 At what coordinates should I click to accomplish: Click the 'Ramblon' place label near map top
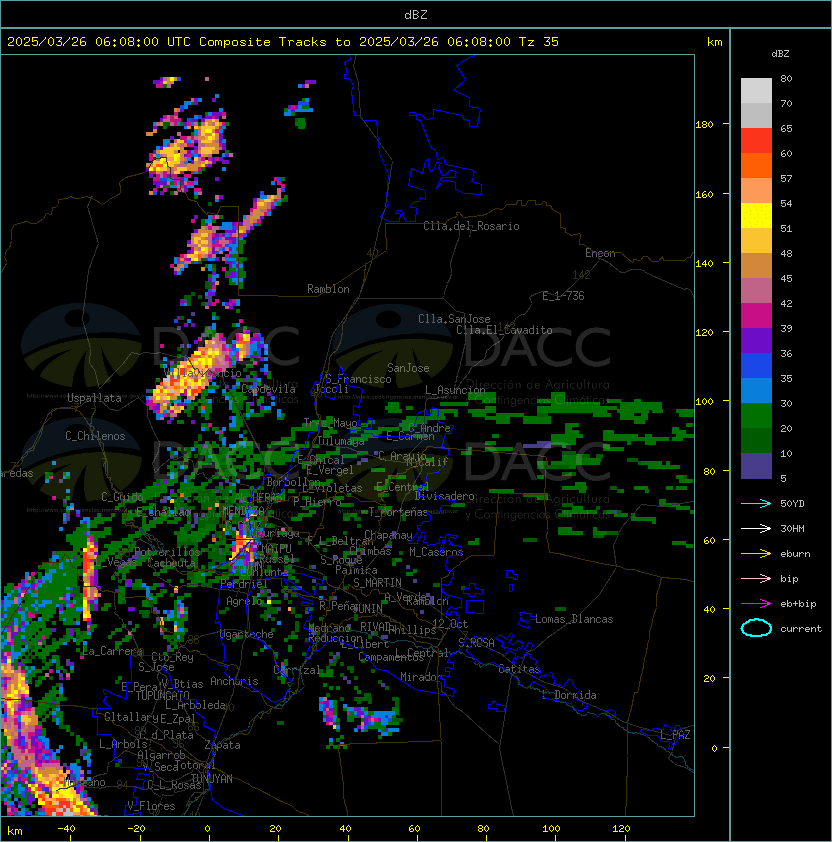click(x=328, y=289)
